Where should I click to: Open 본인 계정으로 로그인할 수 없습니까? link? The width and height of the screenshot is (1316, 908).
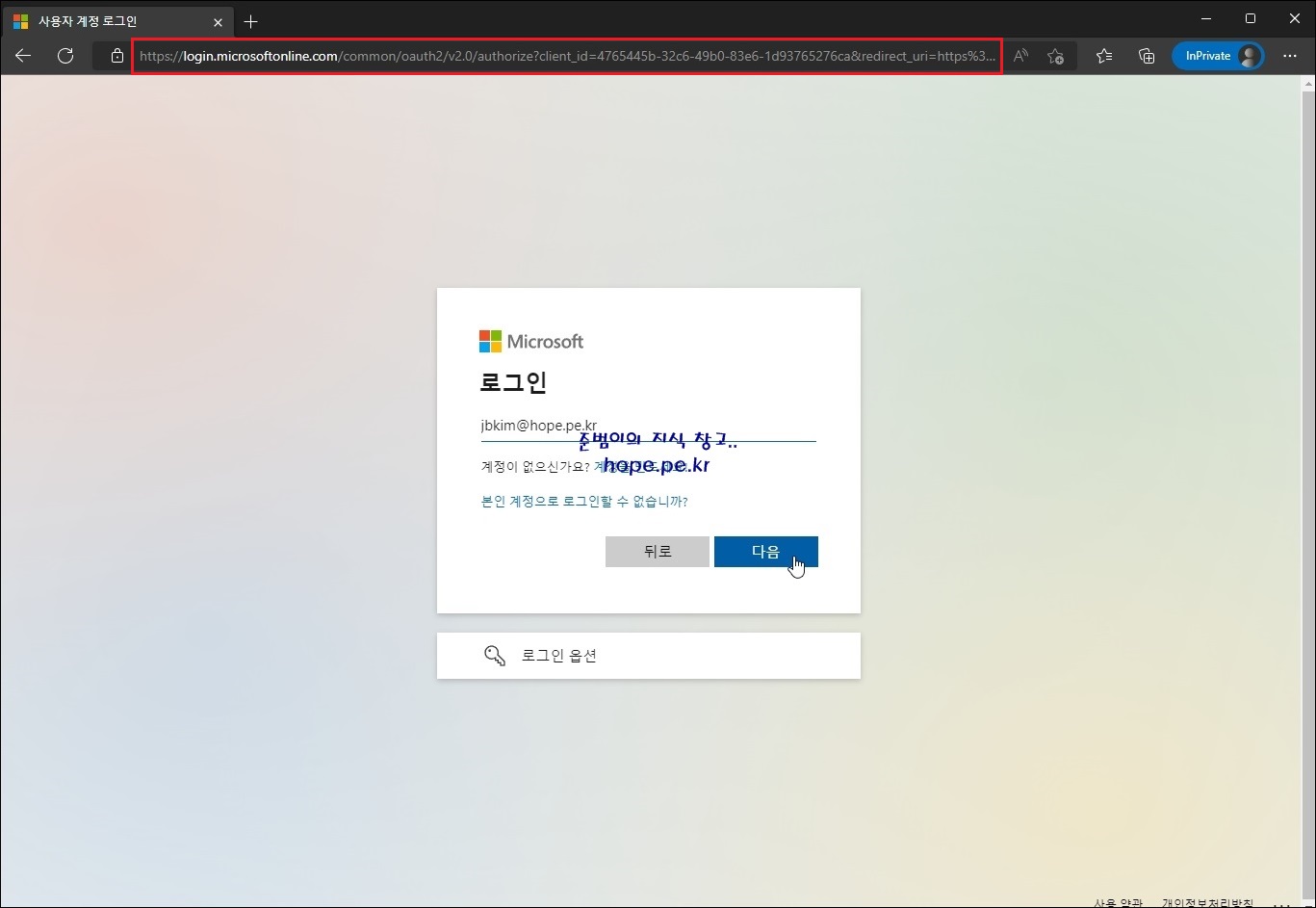(x=584, y=502)
